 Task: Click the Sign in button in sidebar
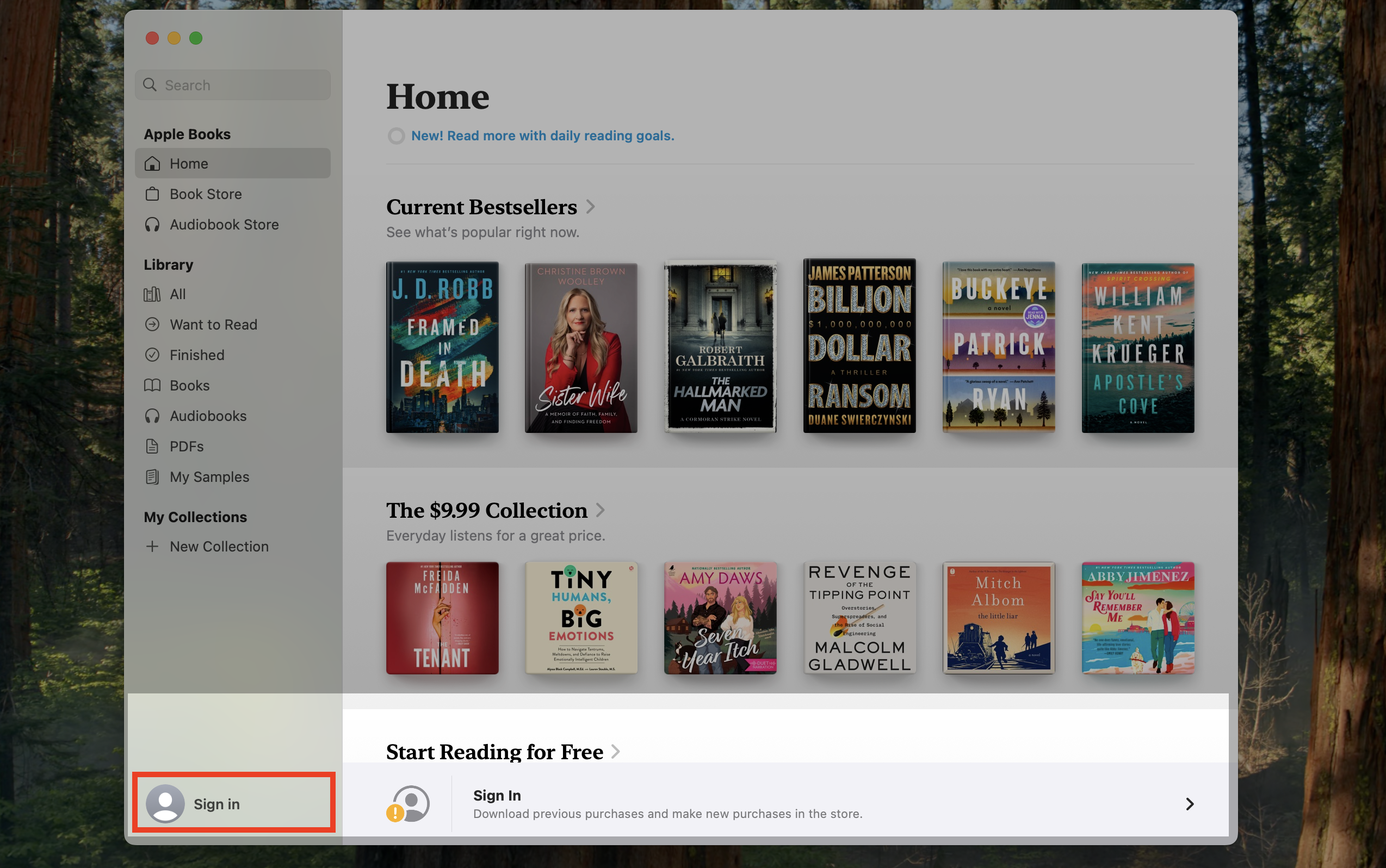pyautogui.click(x=234, y=803)
